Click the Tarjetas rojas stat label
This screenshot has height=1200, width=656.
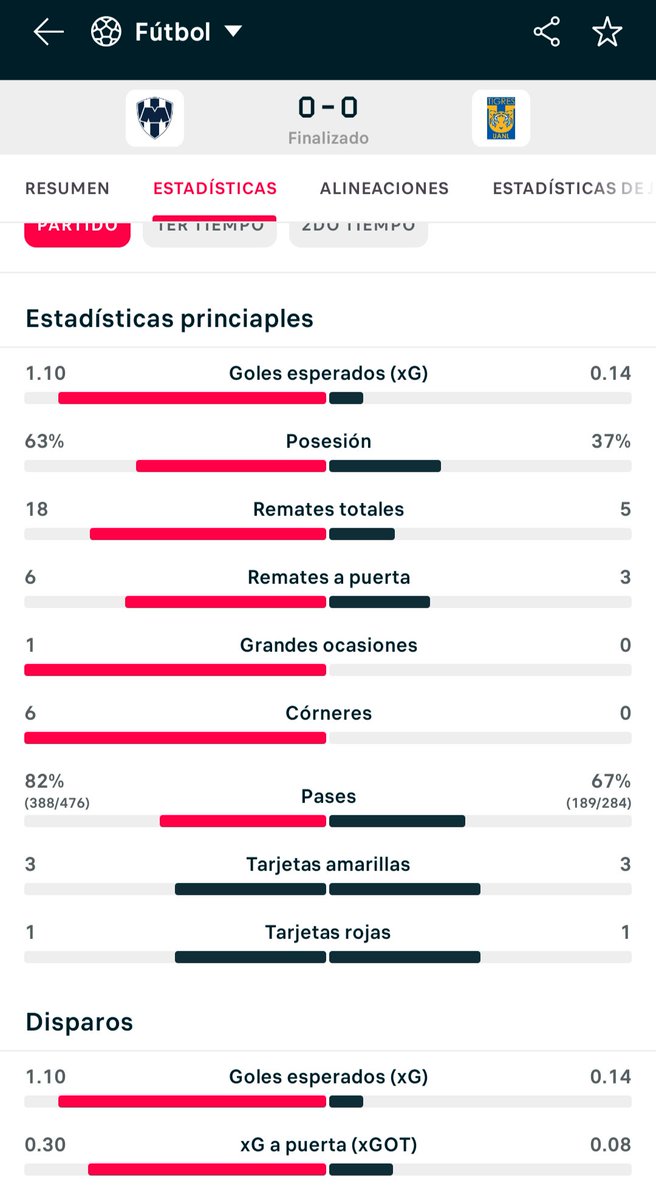point(328,932)
